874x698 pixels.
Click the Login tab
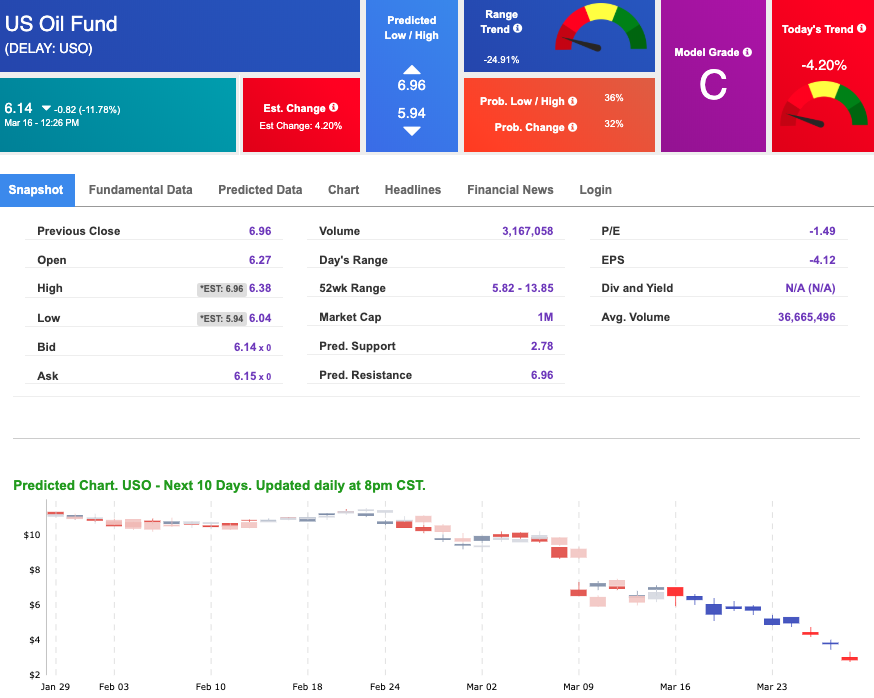click(x=595, y=190)
